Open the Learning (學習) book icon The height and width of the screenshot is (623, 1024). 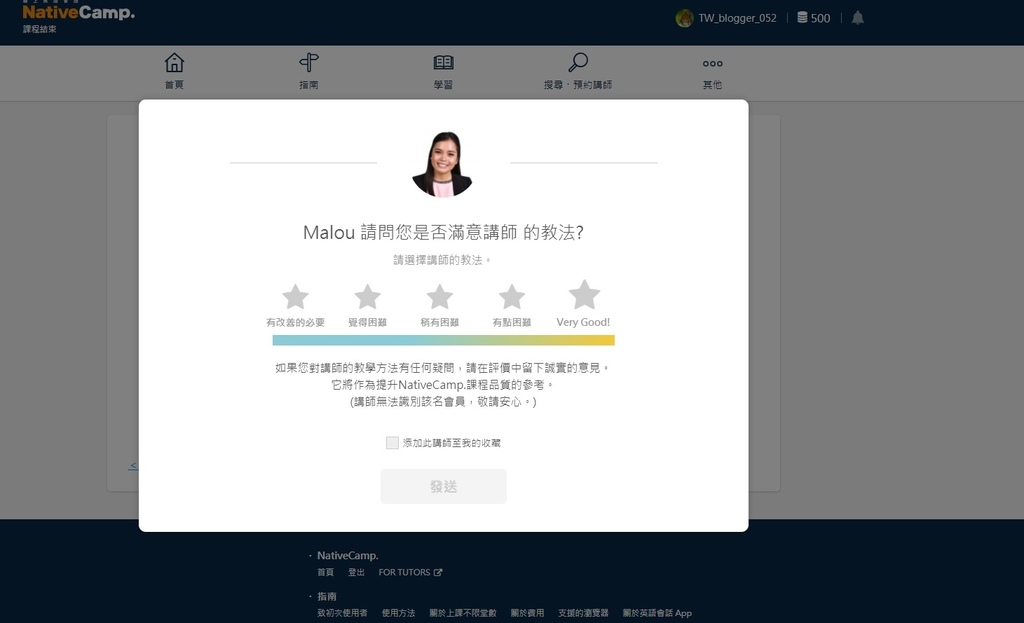click(x=443, y=63)
